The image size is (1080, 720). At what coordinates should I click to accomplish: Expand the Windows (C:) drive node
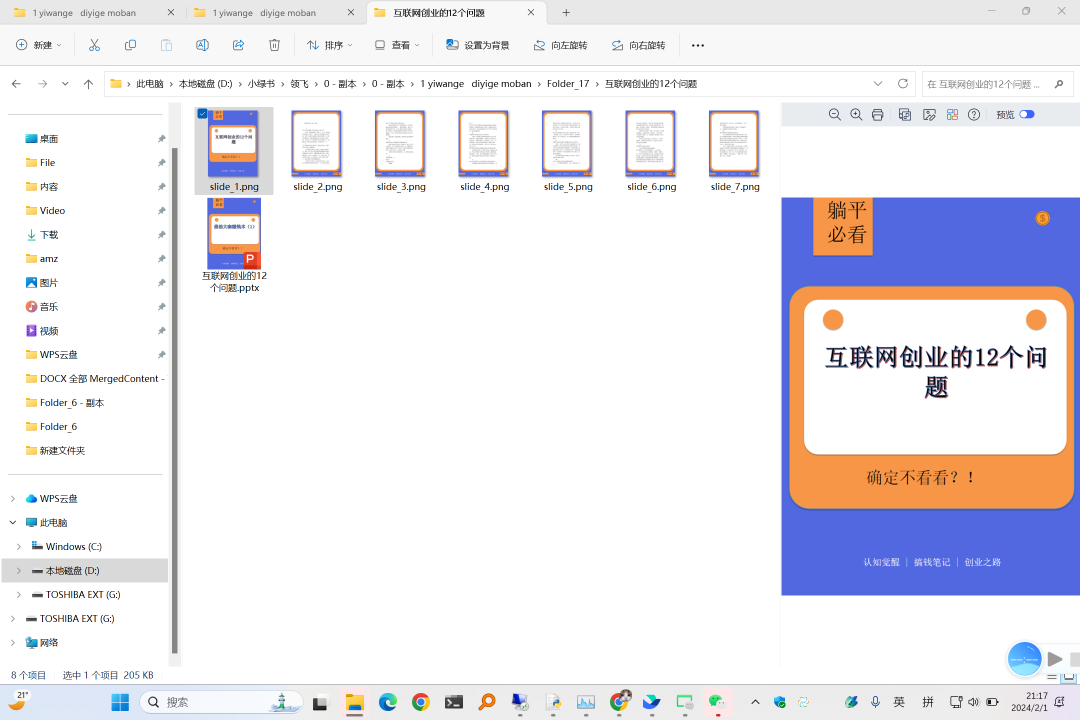click(19, 546)
